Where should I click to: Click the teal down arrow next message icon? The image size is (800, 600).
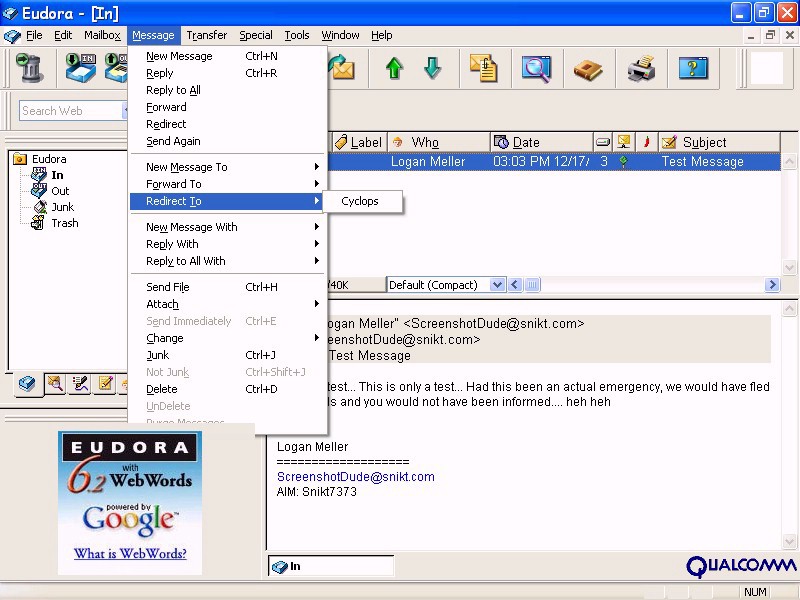point(433,68)
